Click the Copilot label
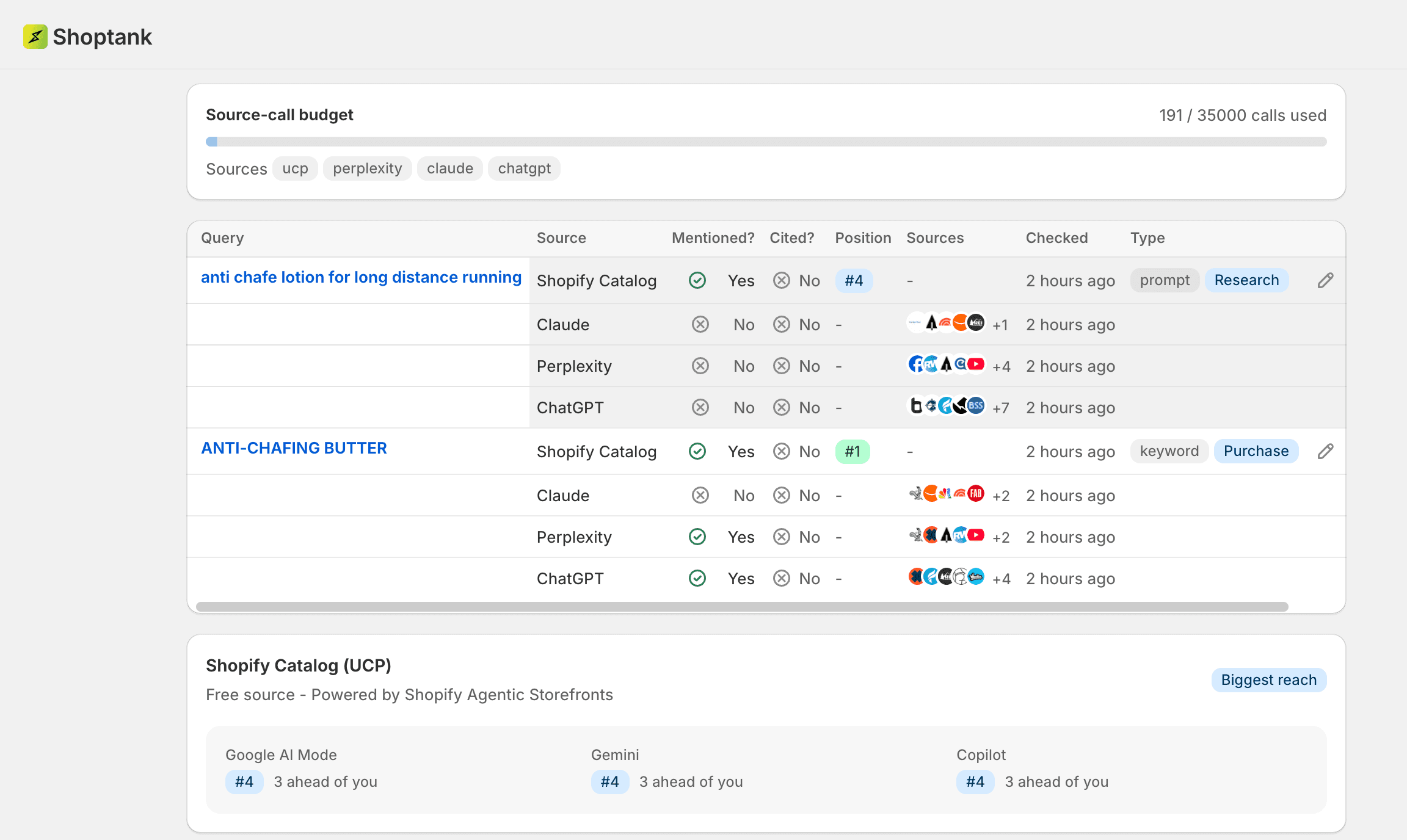The height and width of the screenshot is (840, 1407). coord(981,755)
